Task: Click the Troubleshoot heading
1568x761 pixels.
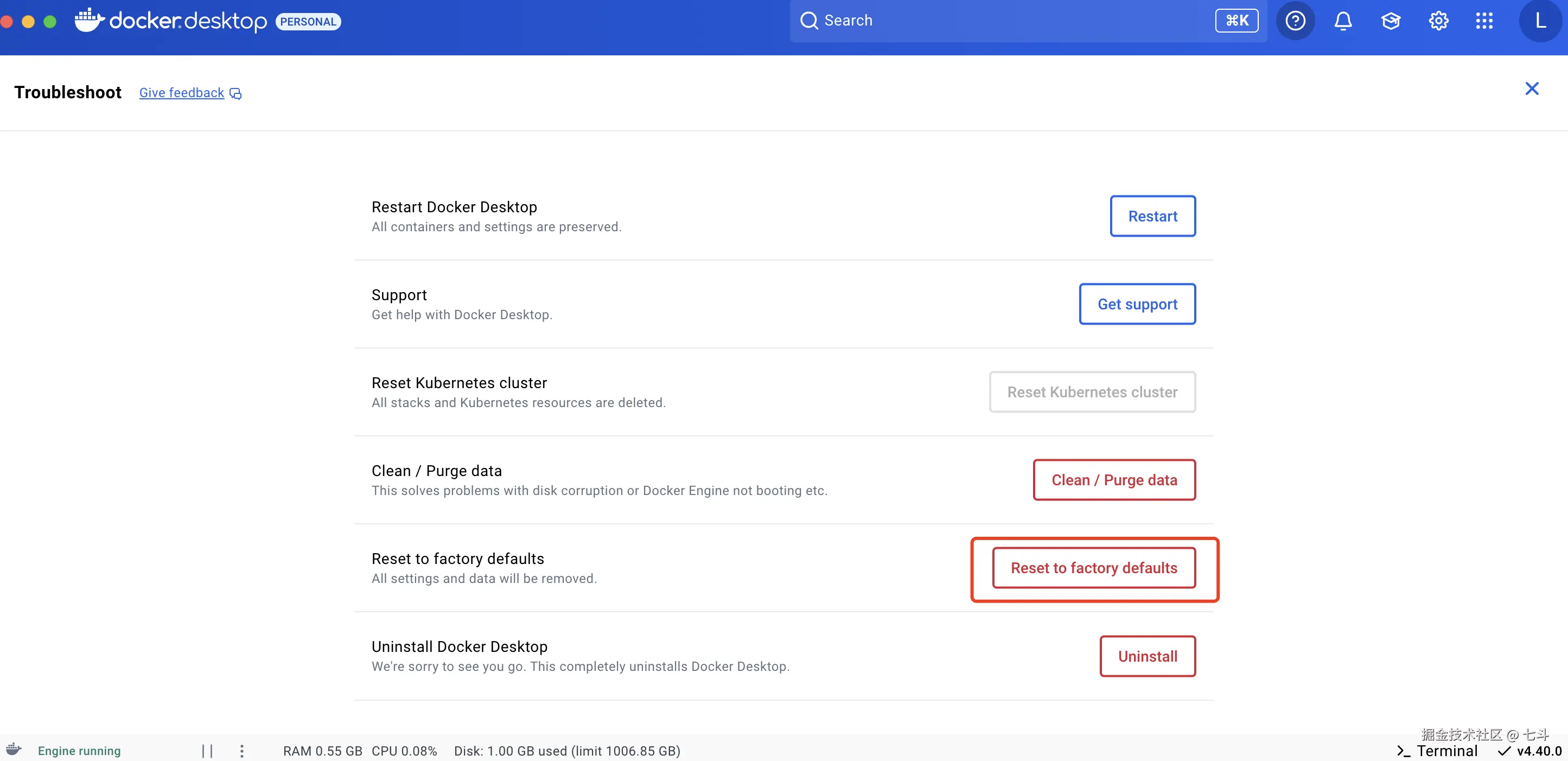Action: 68,92
